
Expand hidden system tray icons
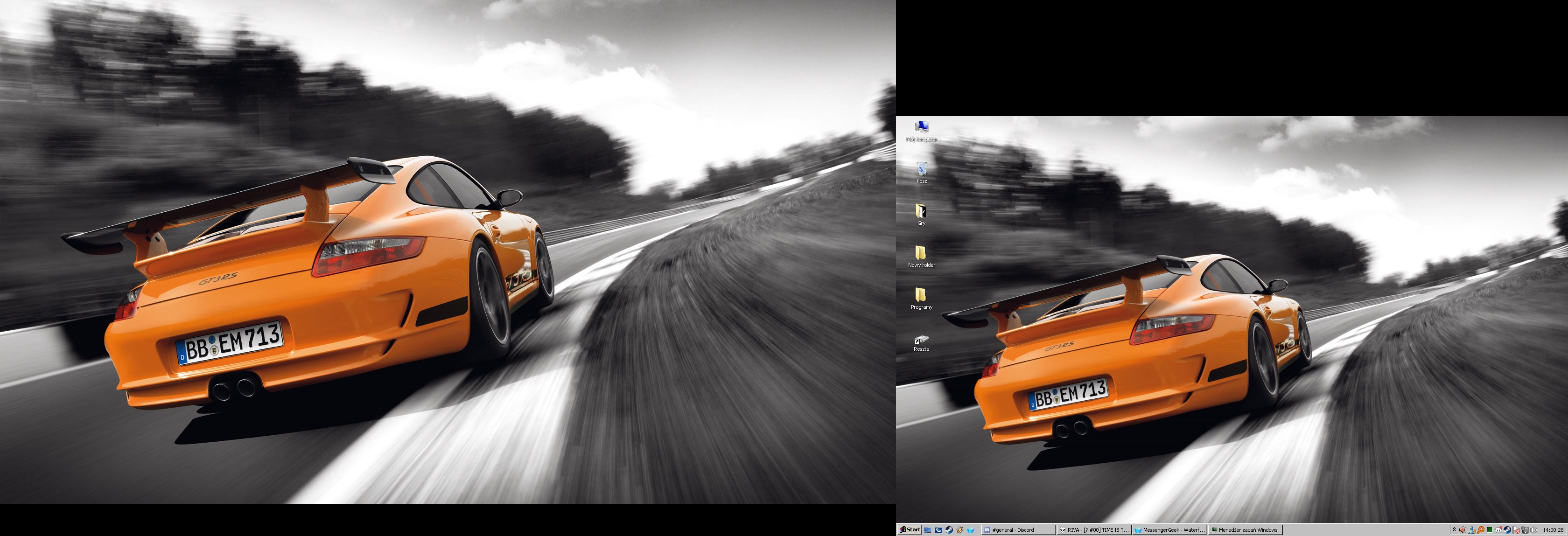(1454, 530)
